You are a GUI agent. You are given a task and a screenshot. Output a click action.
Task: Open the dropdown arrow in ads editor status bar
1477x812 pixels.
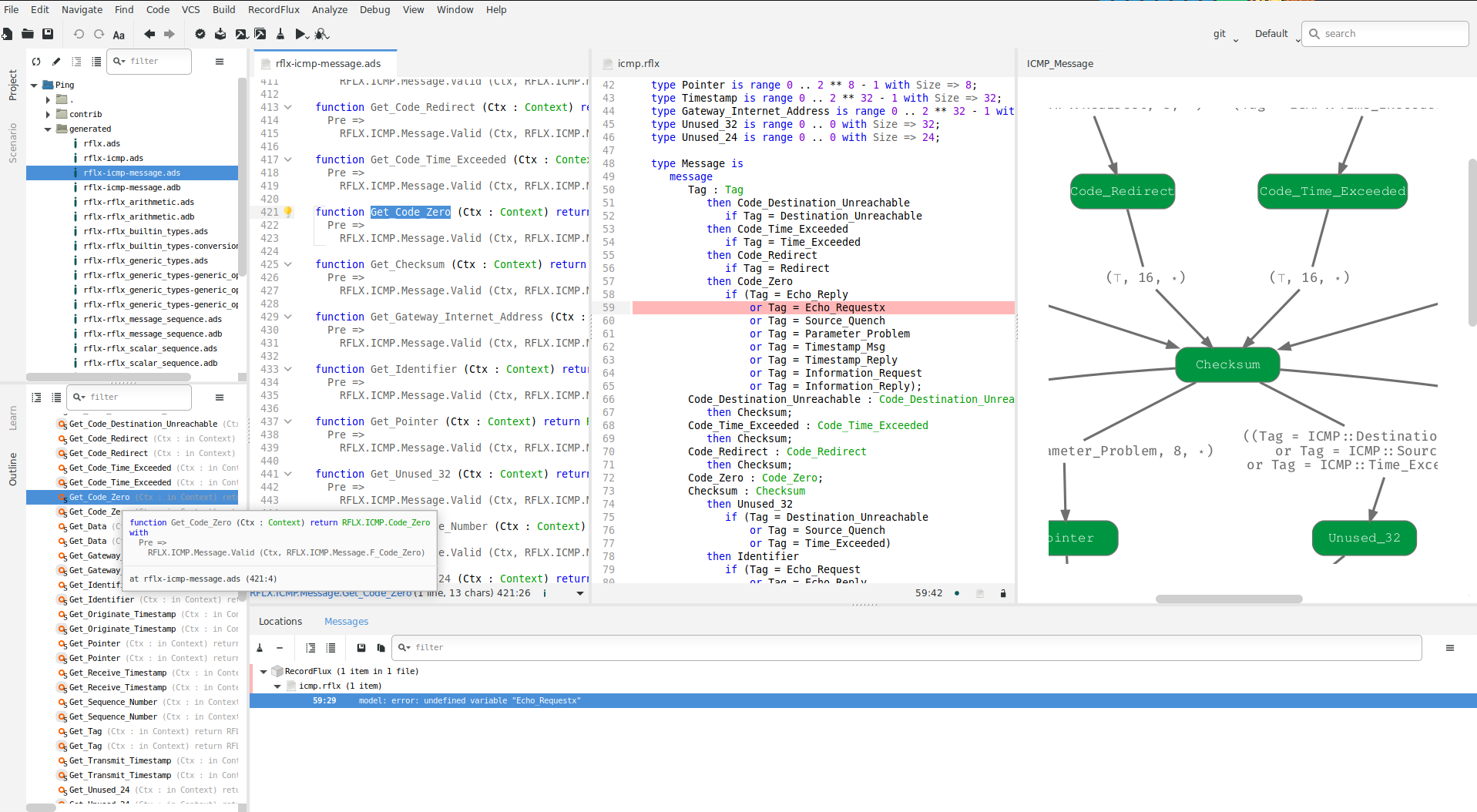coord(580,593)
